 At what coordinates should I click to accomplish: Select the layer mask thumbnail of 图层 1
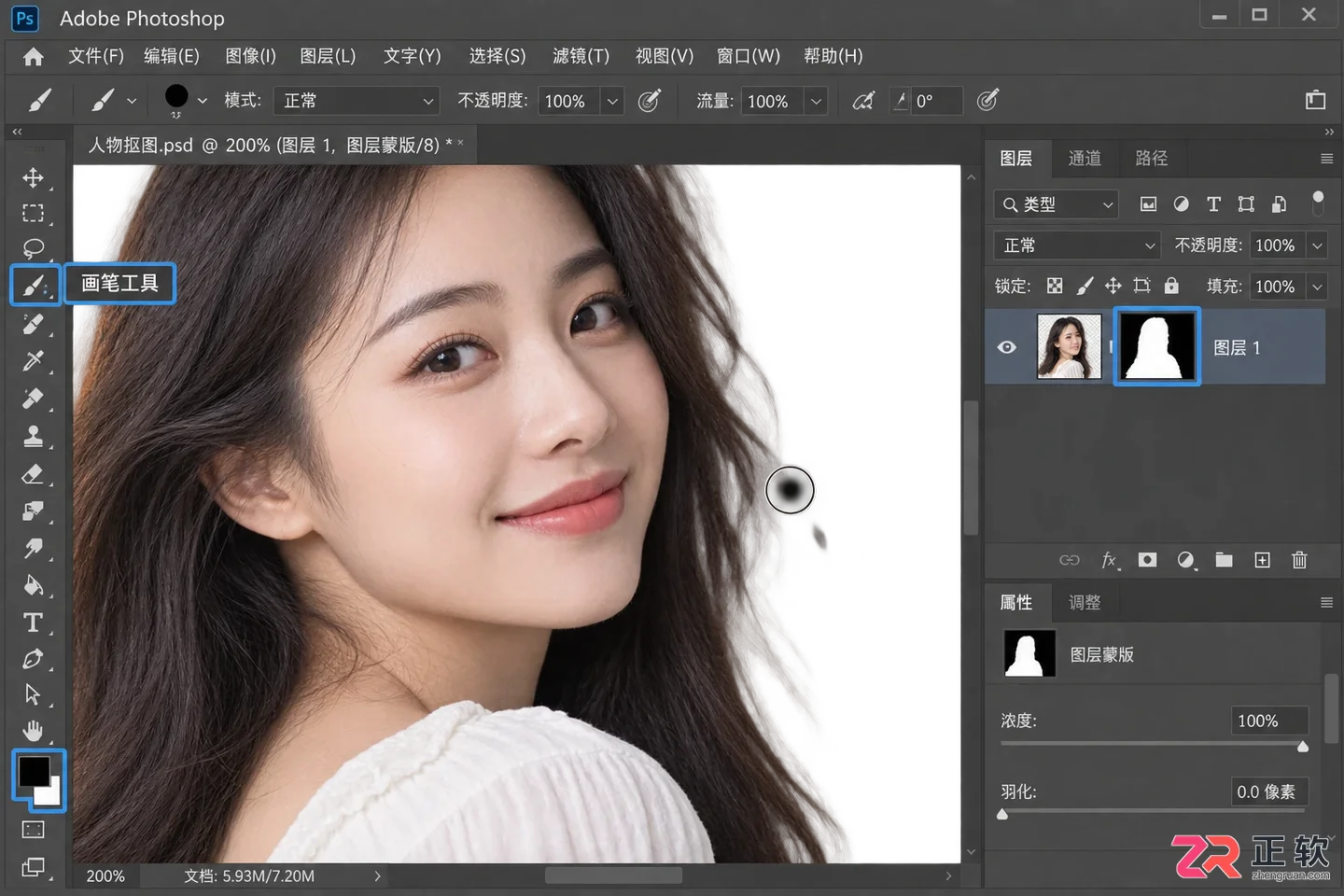(x=1157, y=346)
